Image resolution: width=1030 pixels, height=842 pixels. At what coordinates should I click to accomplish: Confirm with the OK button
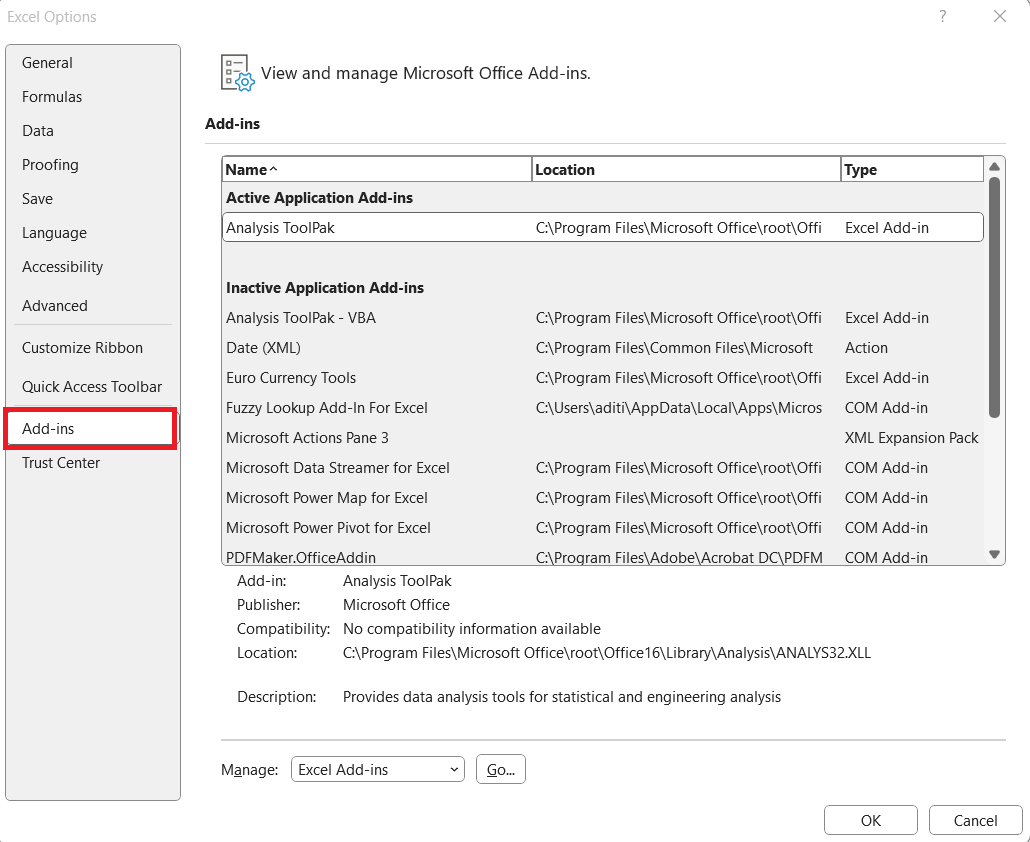pyautogui.click(x=870, y=820)
